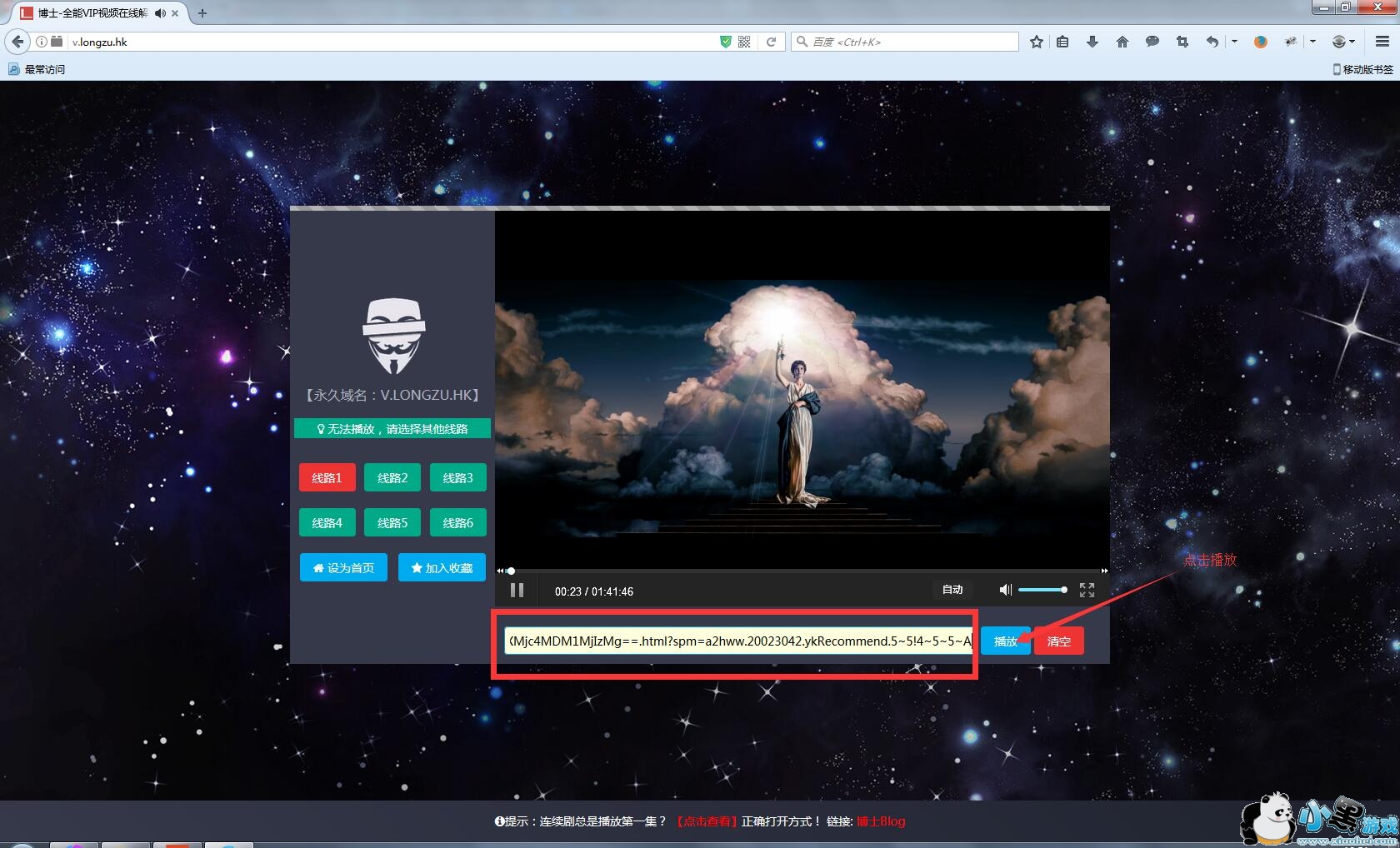Open the chat bubble toolbar icon
This screenshot has width=1400, height=848.
(1152, 42)
